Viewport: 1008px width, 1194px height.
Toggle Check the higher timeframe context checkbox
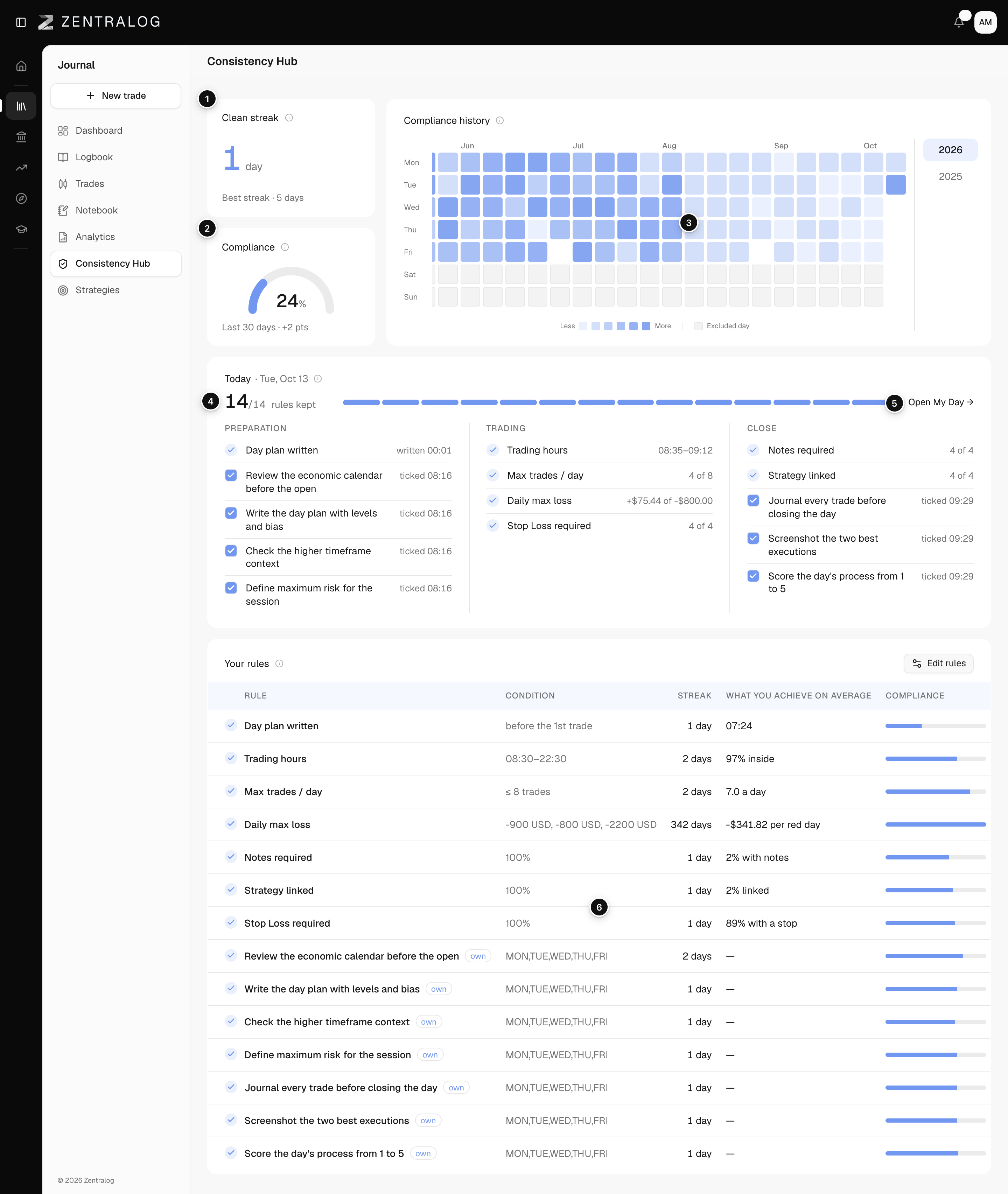coord(231,550)
